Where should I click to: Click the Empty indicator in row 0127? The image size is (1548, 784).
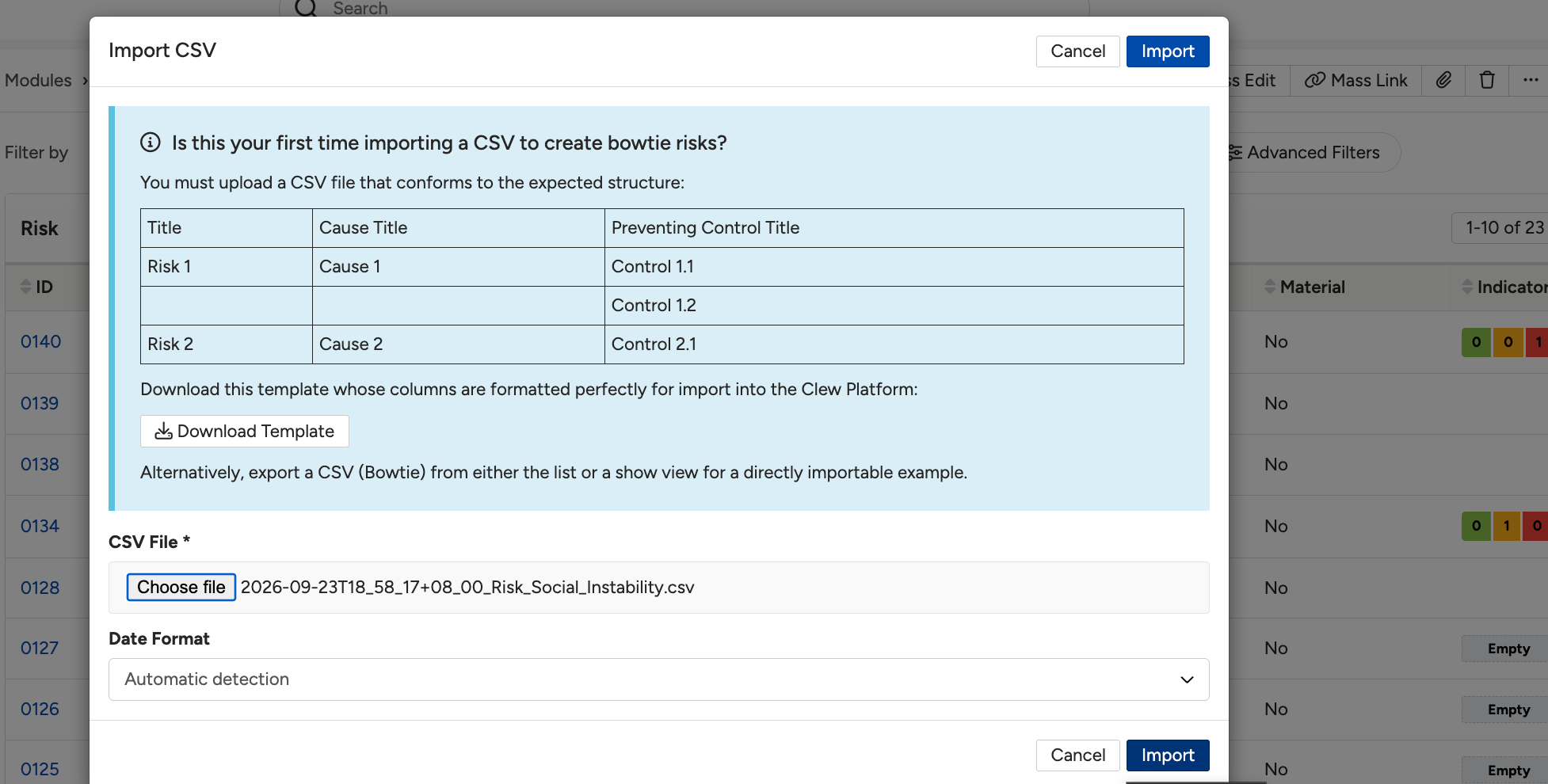[1505, 649]
